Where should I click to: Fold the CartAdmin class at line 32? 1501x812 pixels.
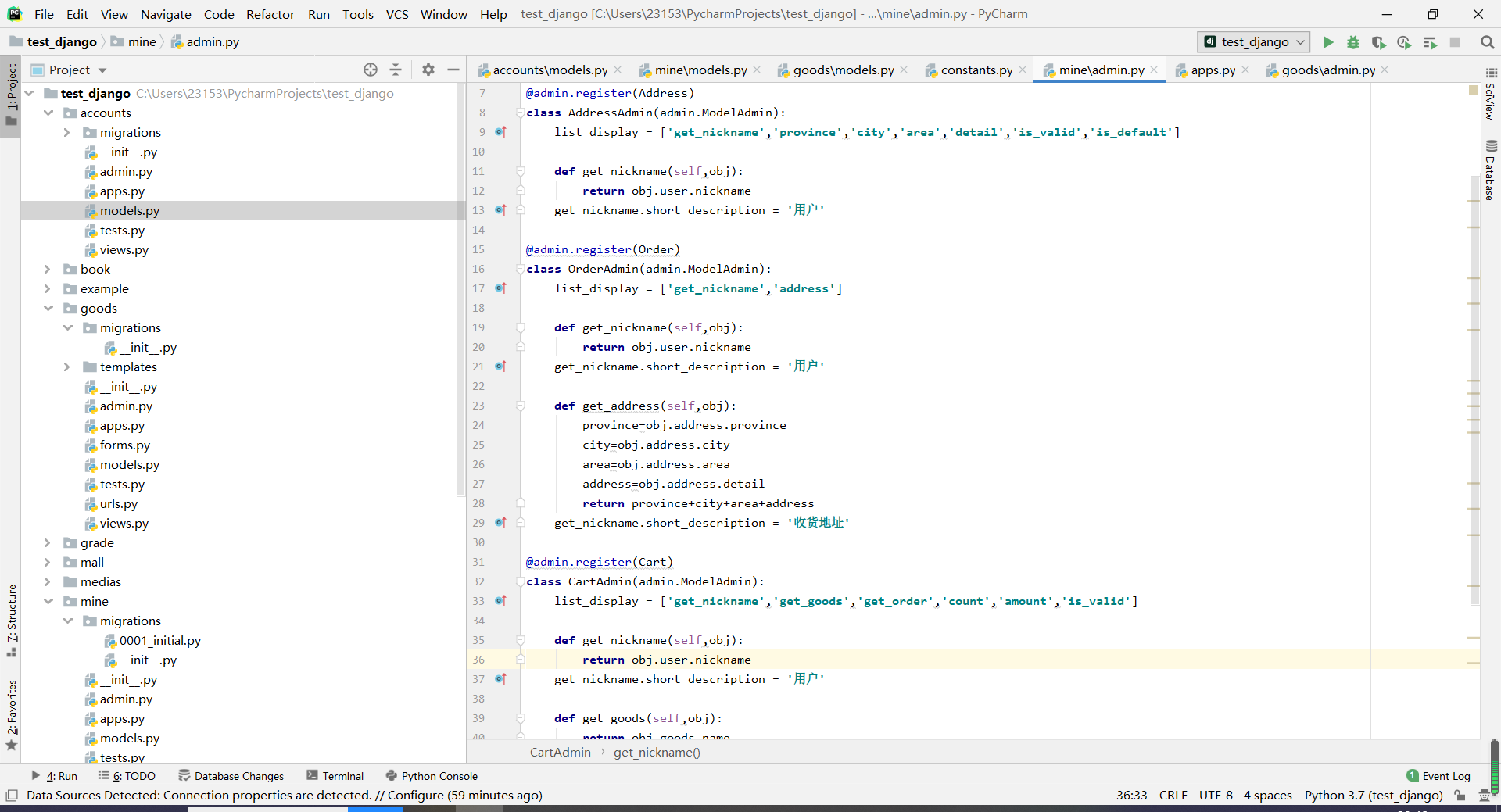520,581
